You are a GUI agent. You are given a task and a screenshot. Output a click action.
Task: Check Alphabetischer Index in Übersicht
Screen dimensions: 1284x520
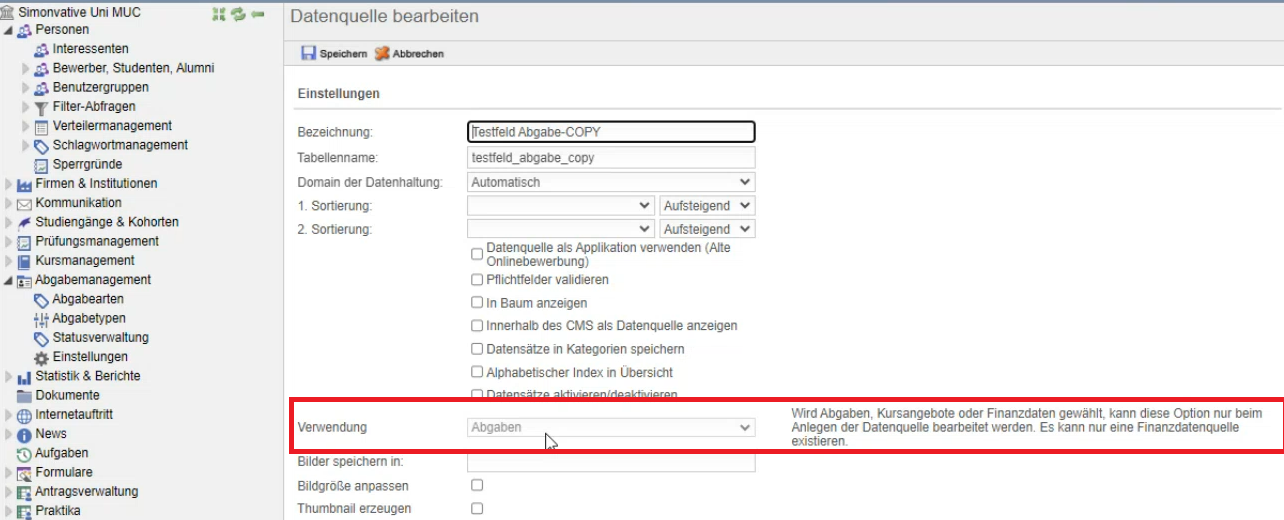click(x=477, y=372)
